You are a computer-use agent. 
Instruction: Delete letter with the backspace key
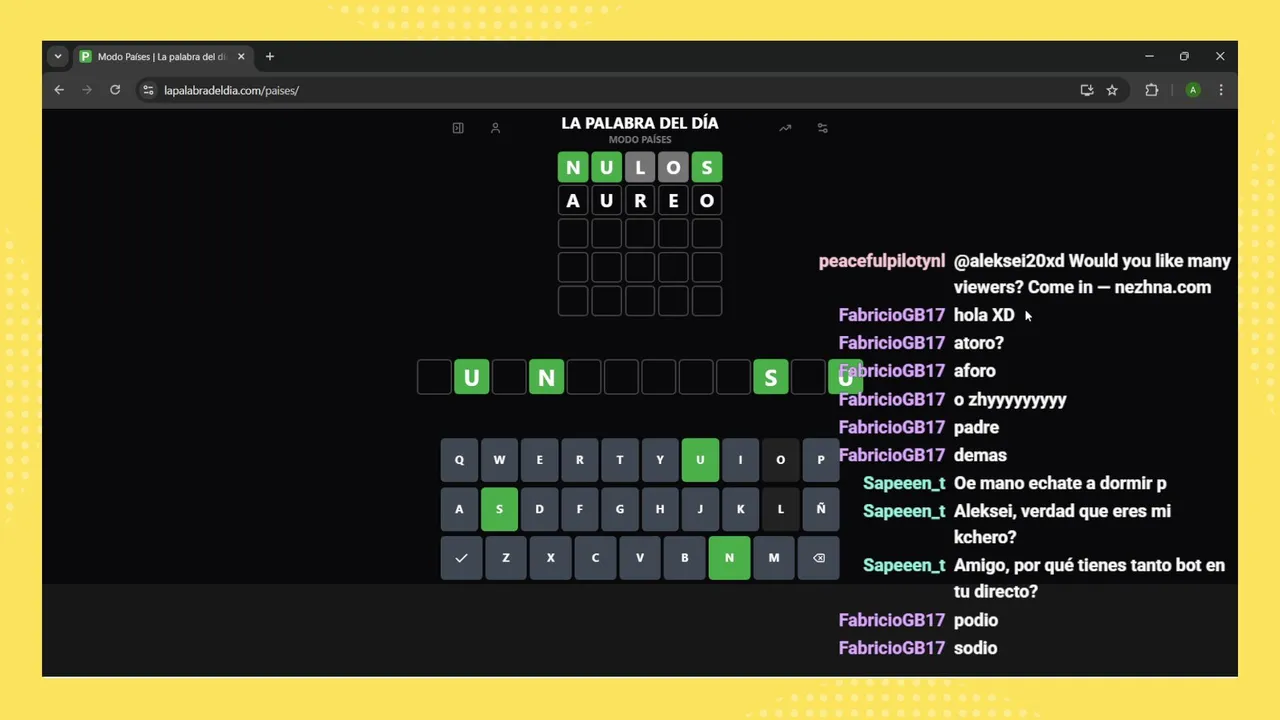coord(819,558)
